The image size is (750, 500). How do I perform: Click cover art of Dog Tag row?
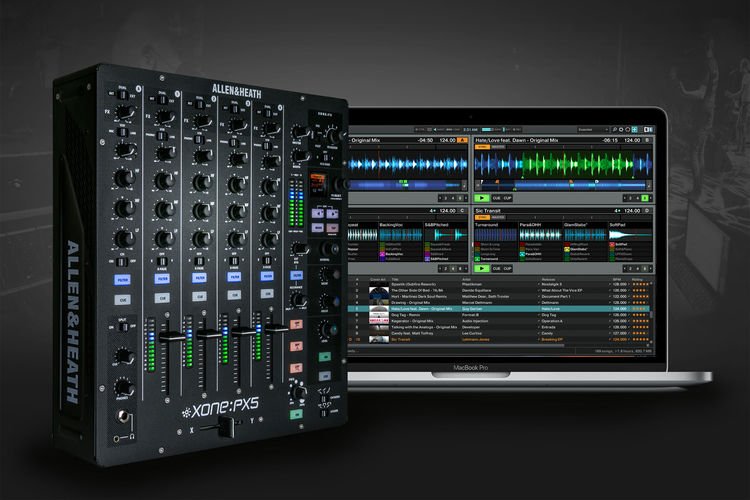[378, 315]
